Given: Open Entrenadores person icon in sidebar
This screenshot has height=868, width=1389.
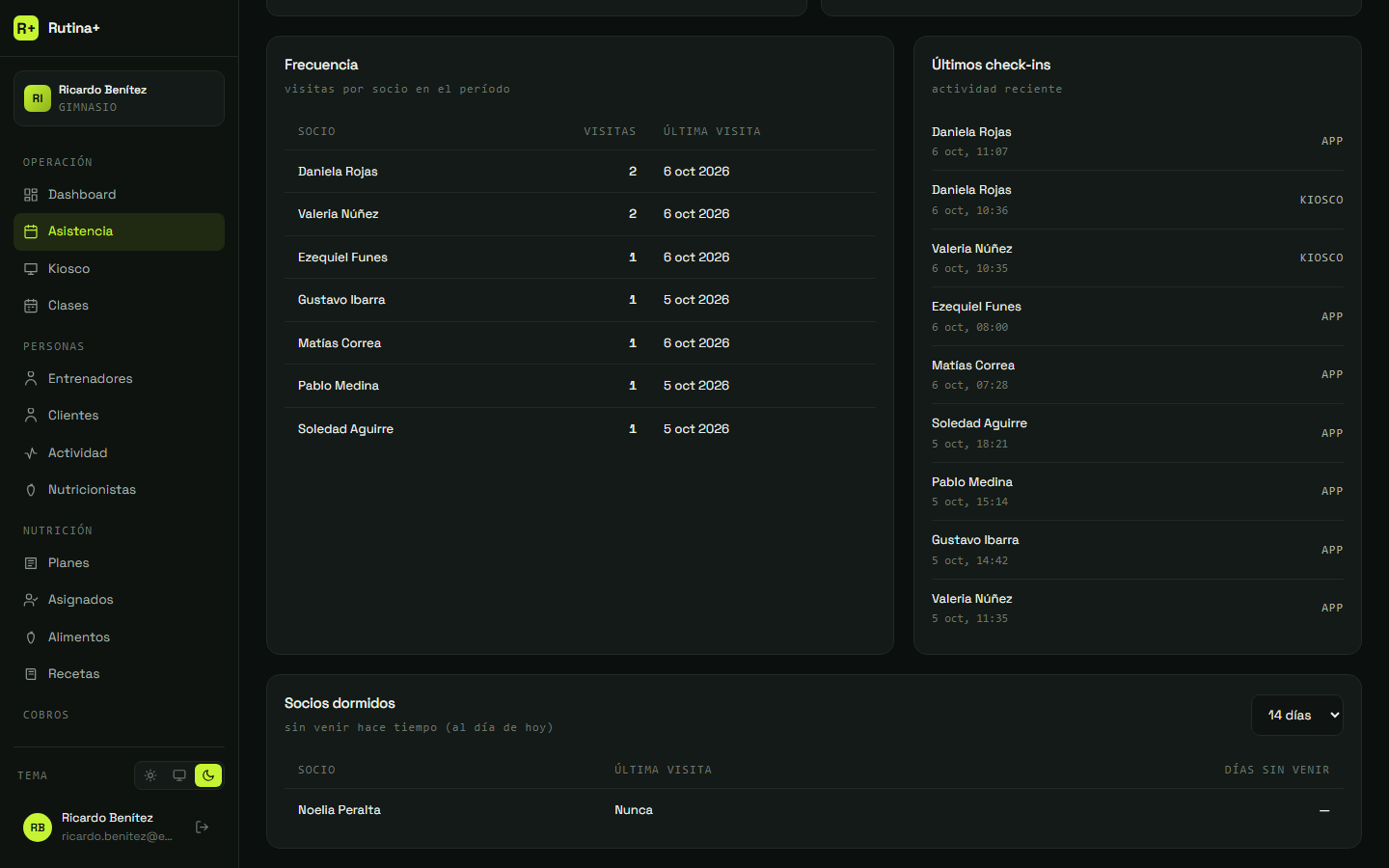Looking at the screenshot, I should pos(31,379).
